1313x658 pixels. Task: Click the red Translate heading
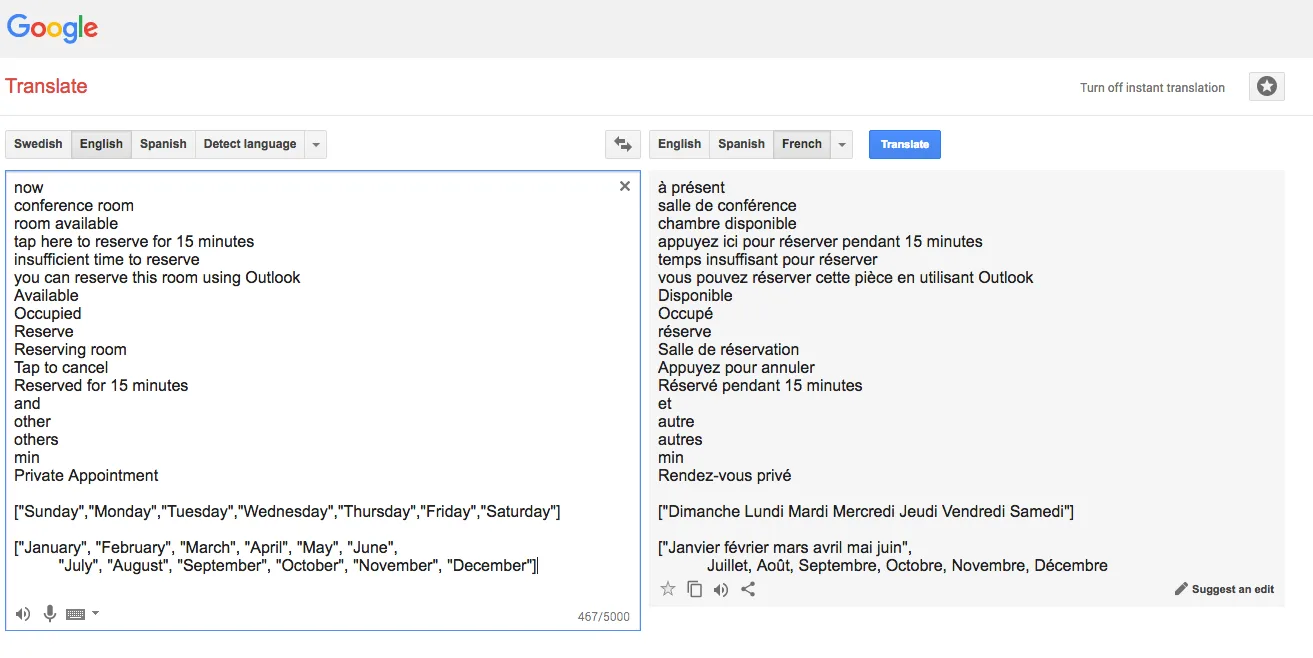tap(46, 86)
